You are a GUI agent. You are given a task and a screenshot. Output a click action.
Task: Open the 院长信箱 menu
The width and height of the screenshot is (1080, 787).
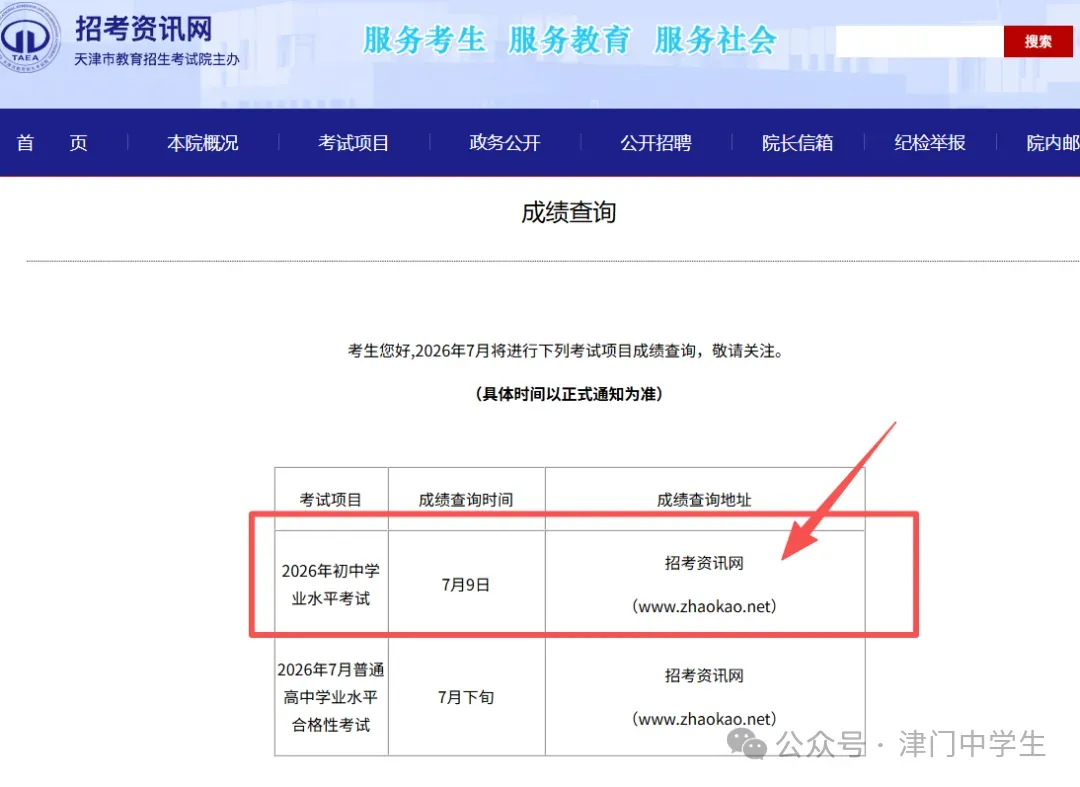coord(798,143)
